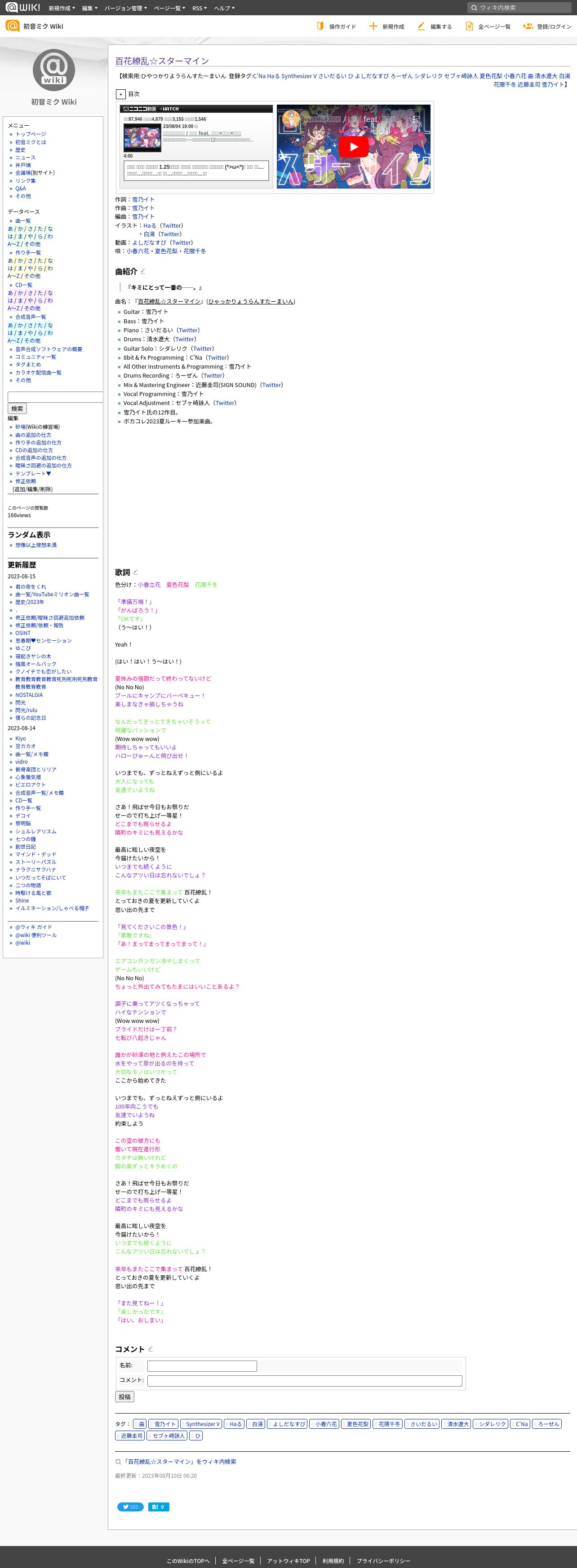Click the 操作ガイド book icon
This screenshot has height=1568, width=577.
pos(320,26)
